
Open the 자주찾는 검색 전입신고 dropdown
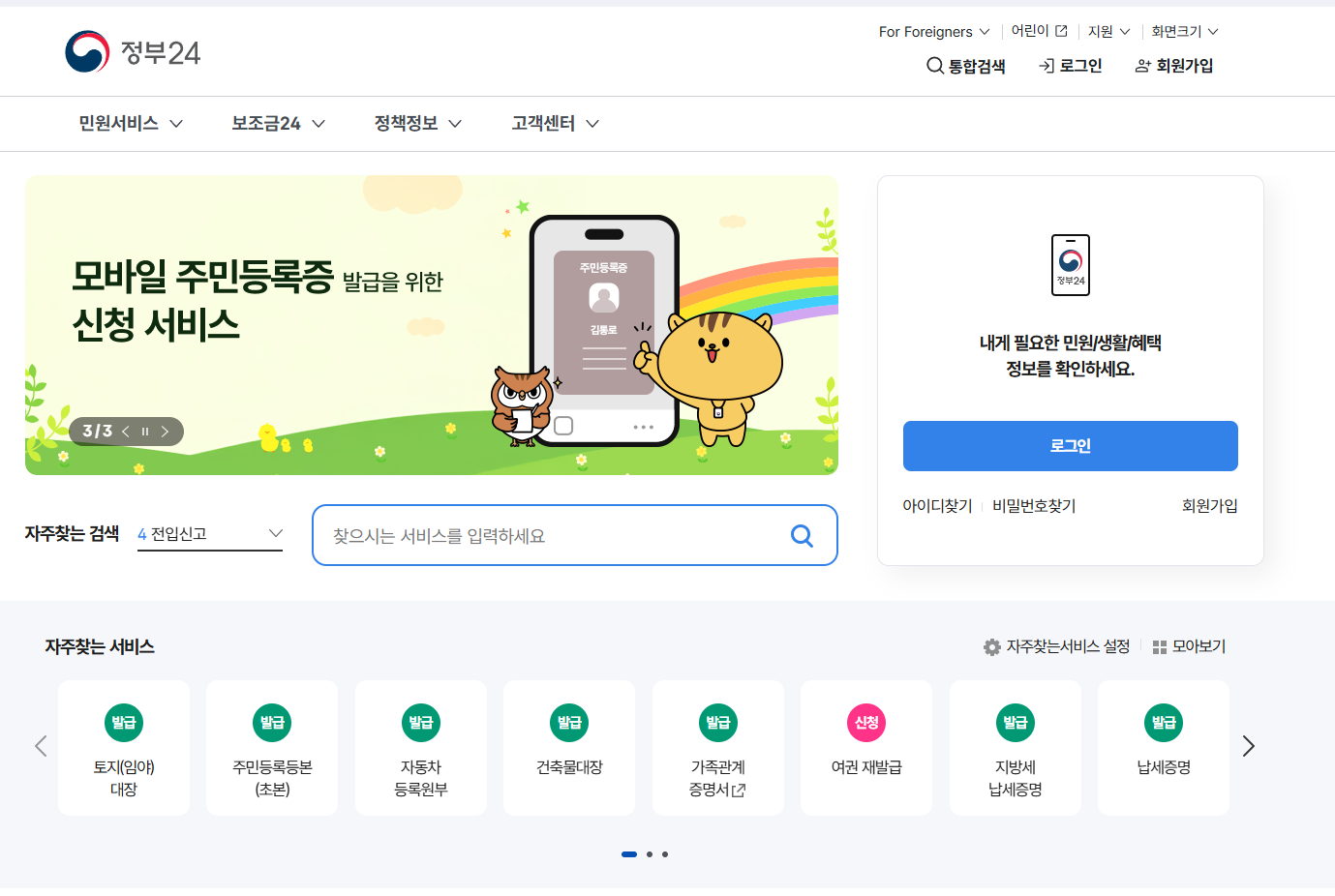tap(210, 534)
